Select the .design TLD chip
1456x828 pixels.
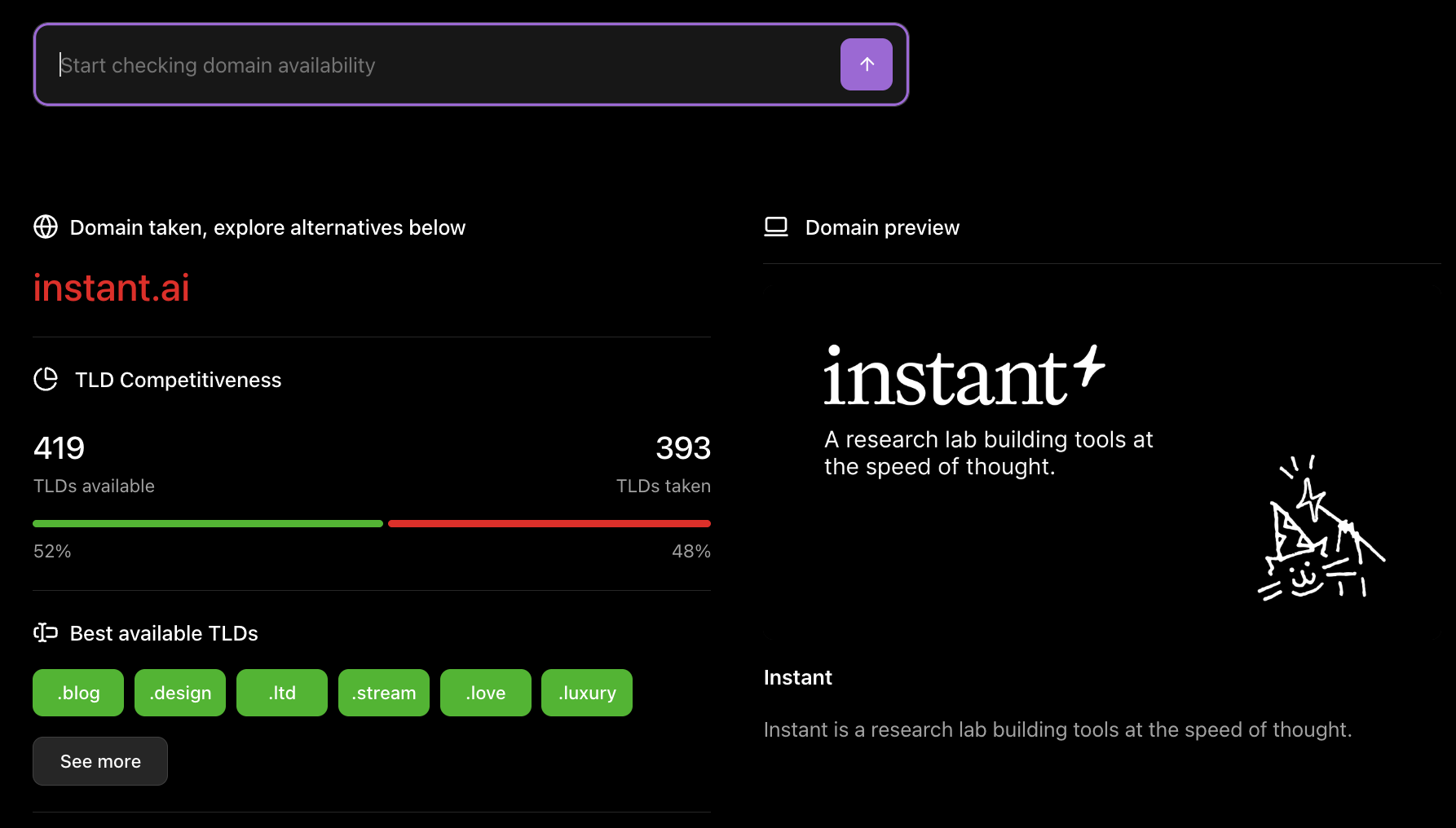point(179,692)
